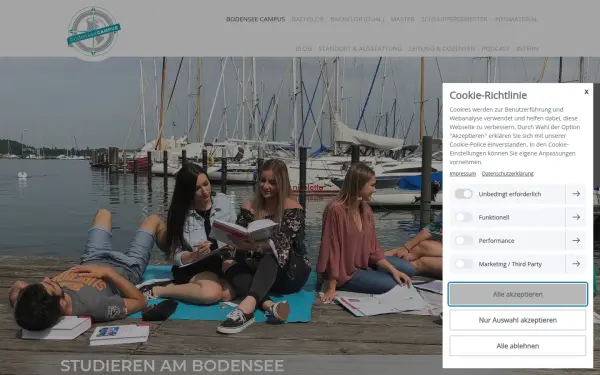Enable the Funktionell cookie switch
The height and width of the screenshot is (375, 600).
[463, 217]
